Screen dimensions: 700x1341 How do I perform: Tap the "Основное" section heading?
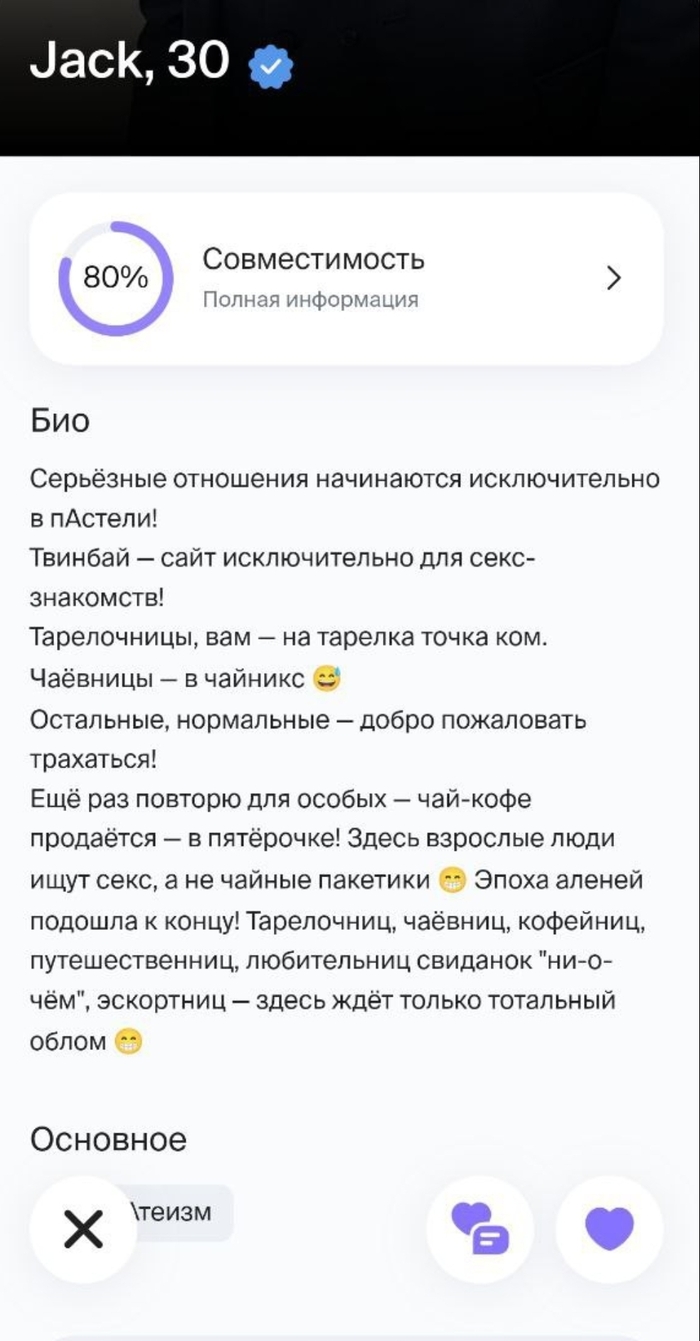tap(108, 1139)
